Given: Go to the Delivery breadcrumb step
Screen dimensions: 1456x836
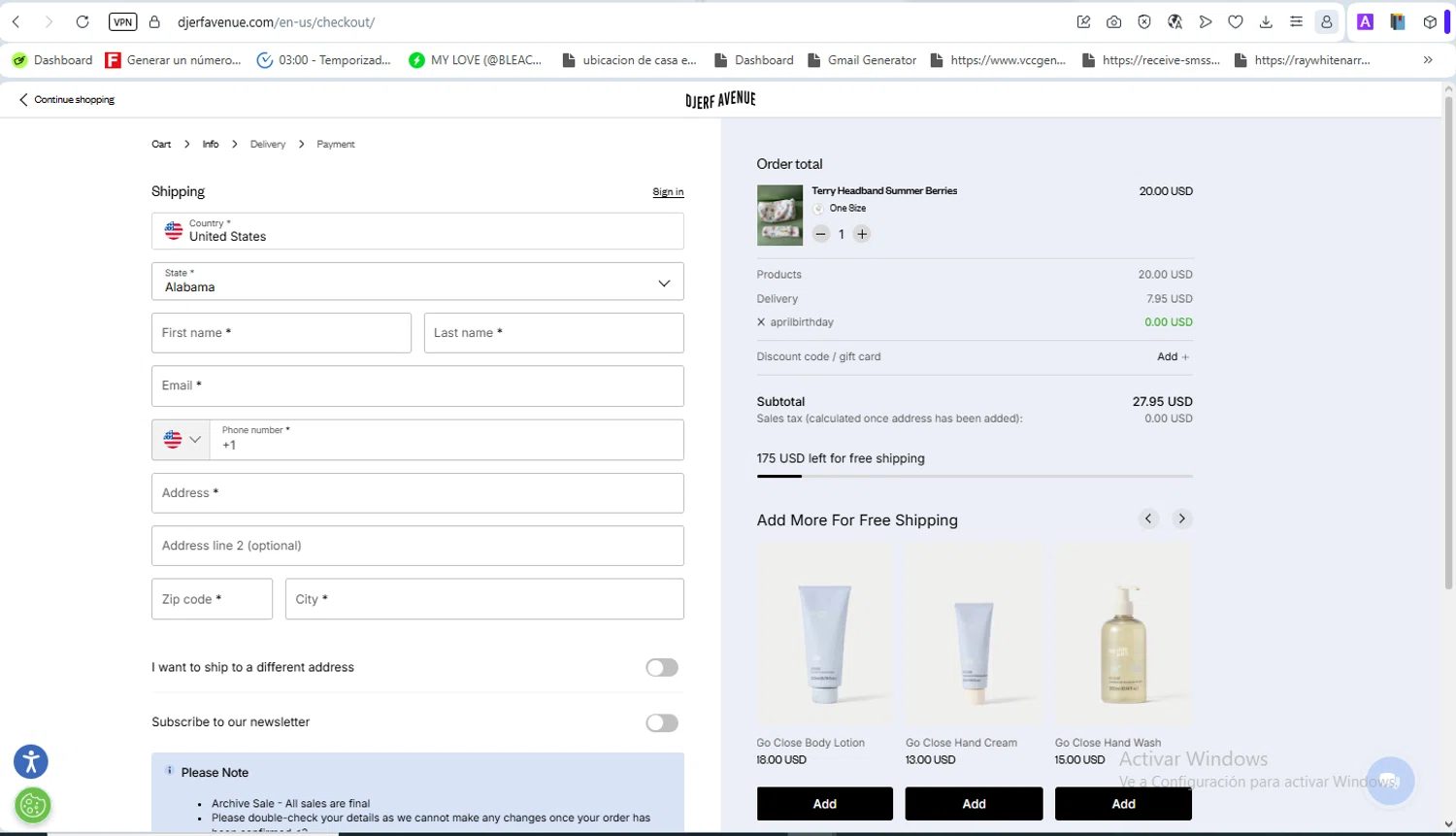Looking at the screenshot, I should point(268,144).
